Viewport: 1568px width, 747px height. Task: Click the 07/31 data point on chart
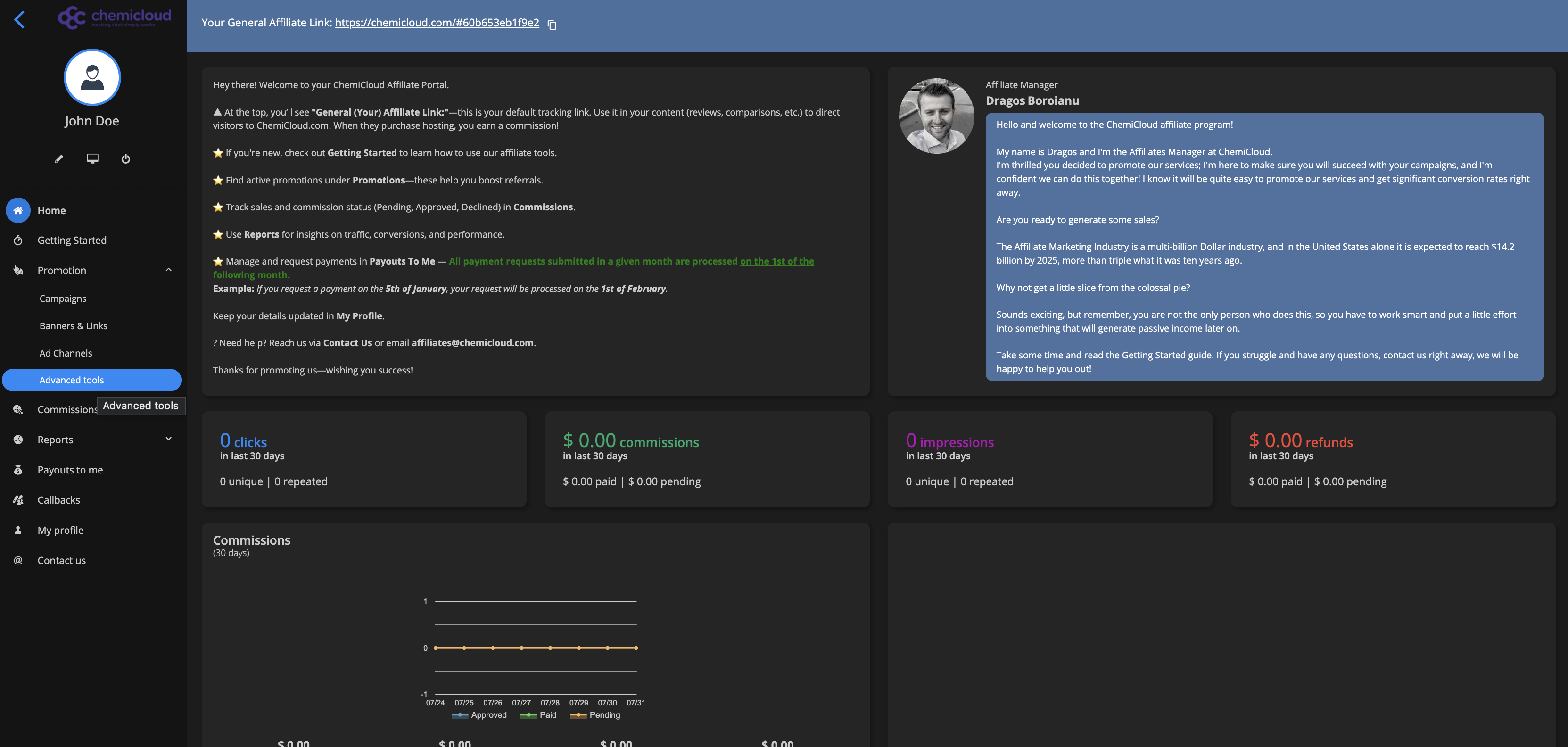click(x=636, y=648)
